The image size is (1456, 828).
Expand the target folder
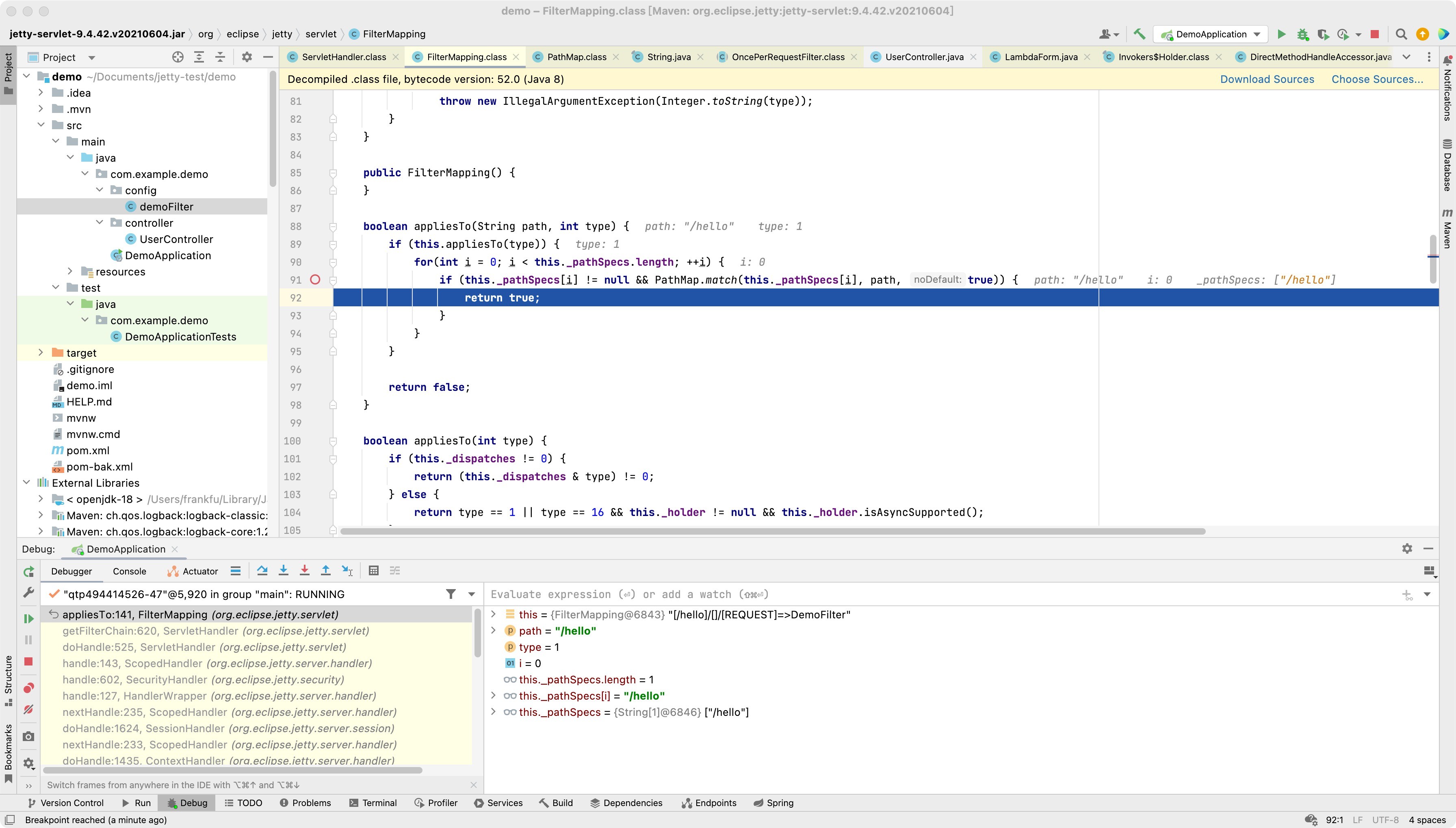click(41, 353)
